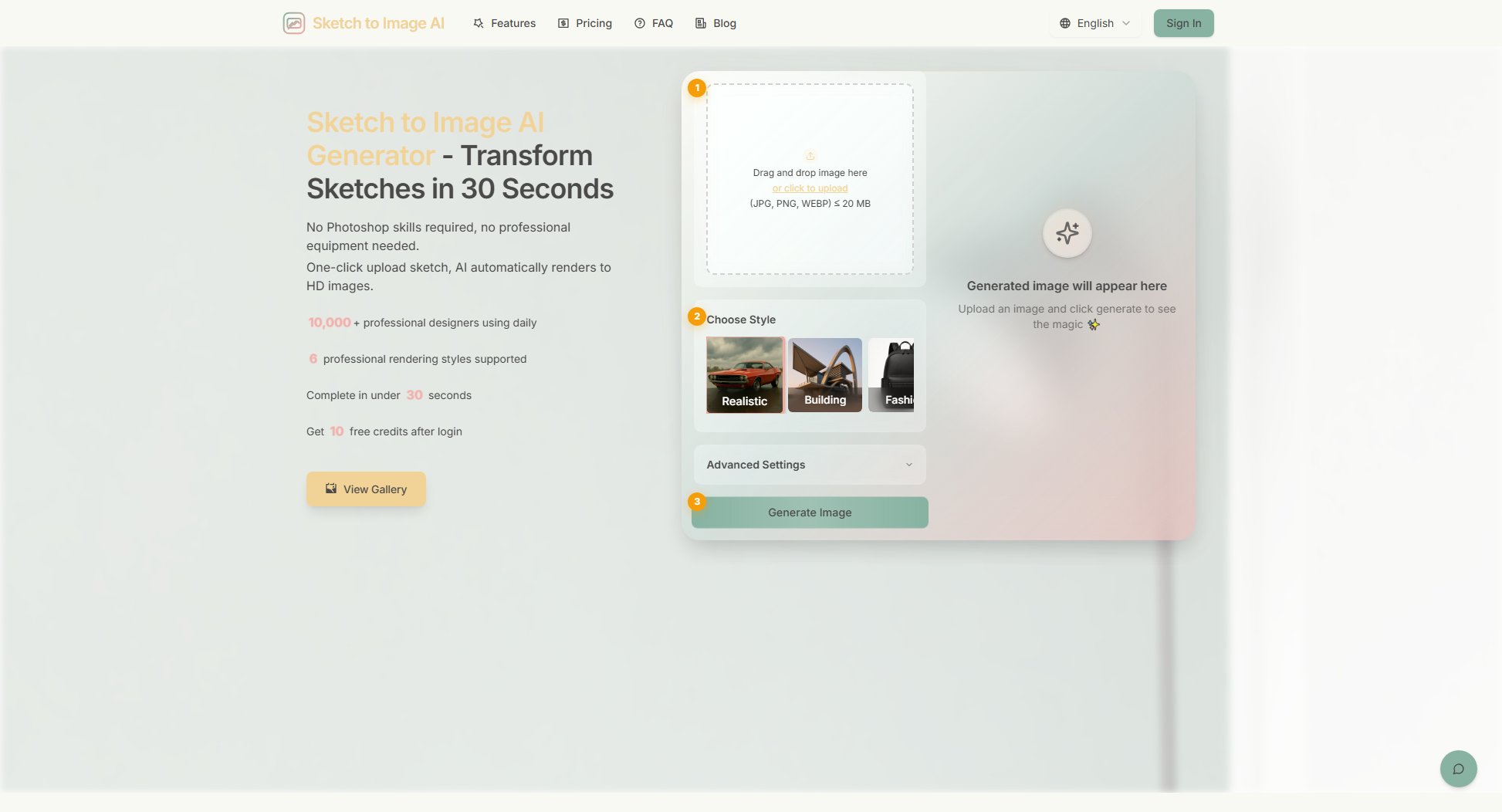This screenshot has width=1502, height=812.
Task: Click the chevron on Advanced Settings
Action: tap(908, 465)
